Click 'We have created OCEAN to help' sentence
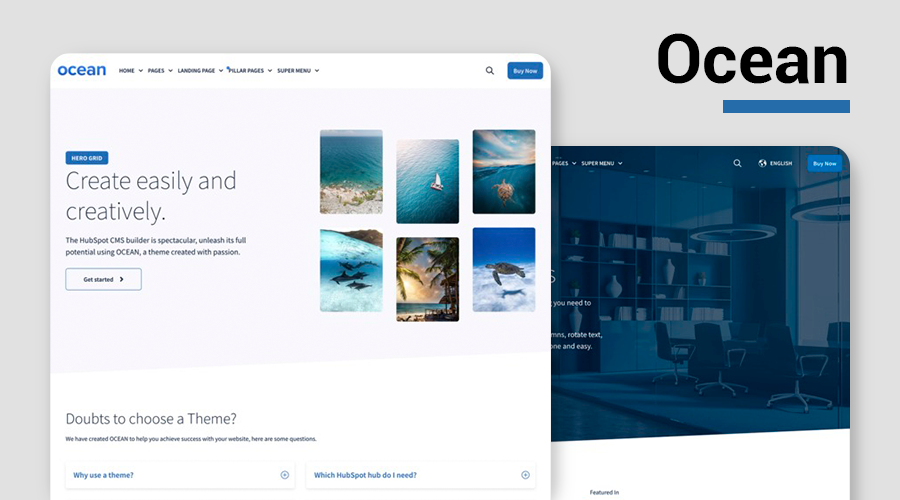900x500 pixels. pos(191,439)
